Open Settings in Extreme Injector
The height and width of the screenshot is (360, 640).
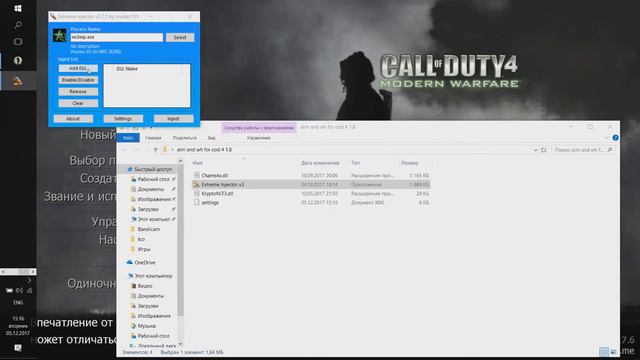pyautogui.click(x=123, y=119)
